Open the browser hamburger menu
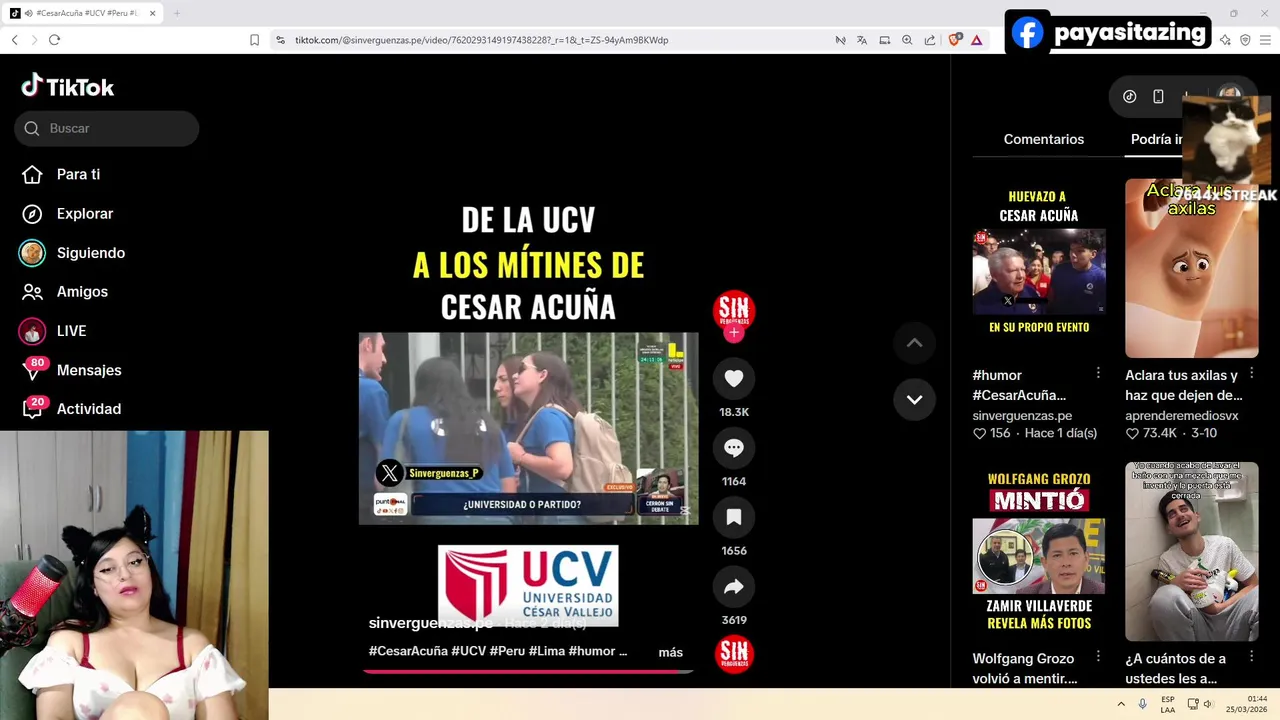The image size is (1280, 720). (1265, 40)
